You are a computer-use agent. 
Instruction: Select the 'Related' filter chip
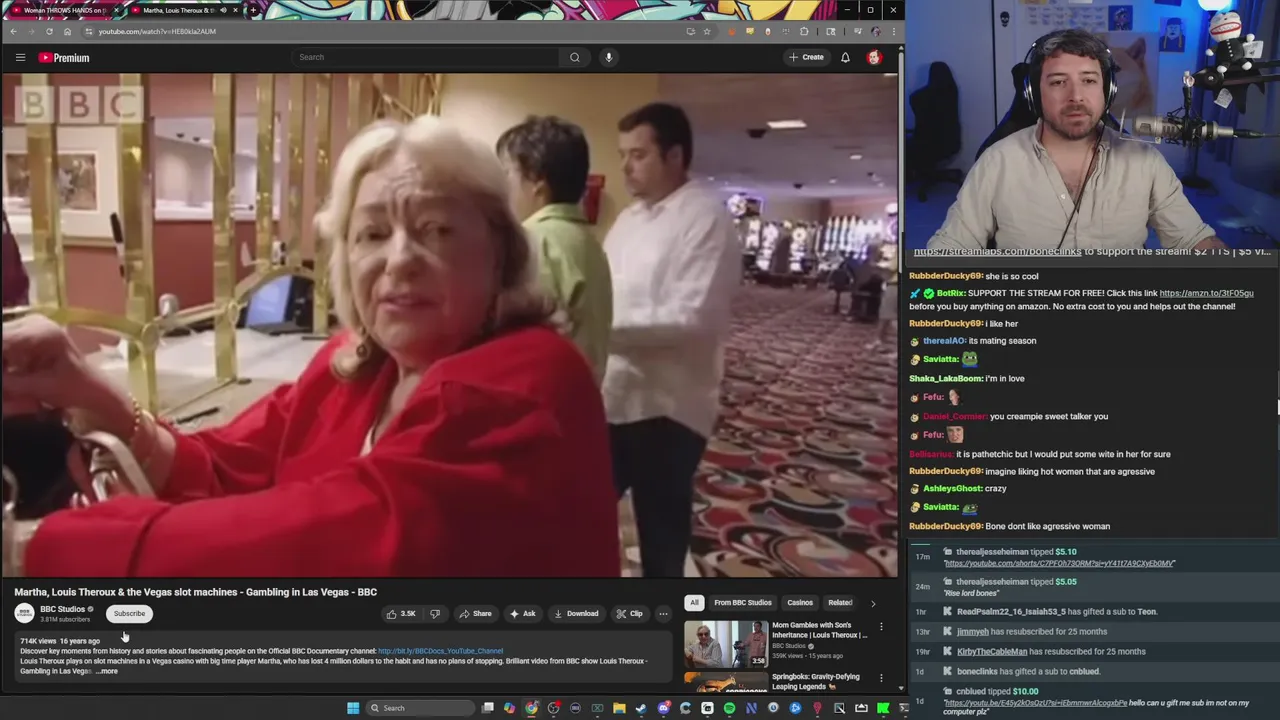tap(840, 603)
